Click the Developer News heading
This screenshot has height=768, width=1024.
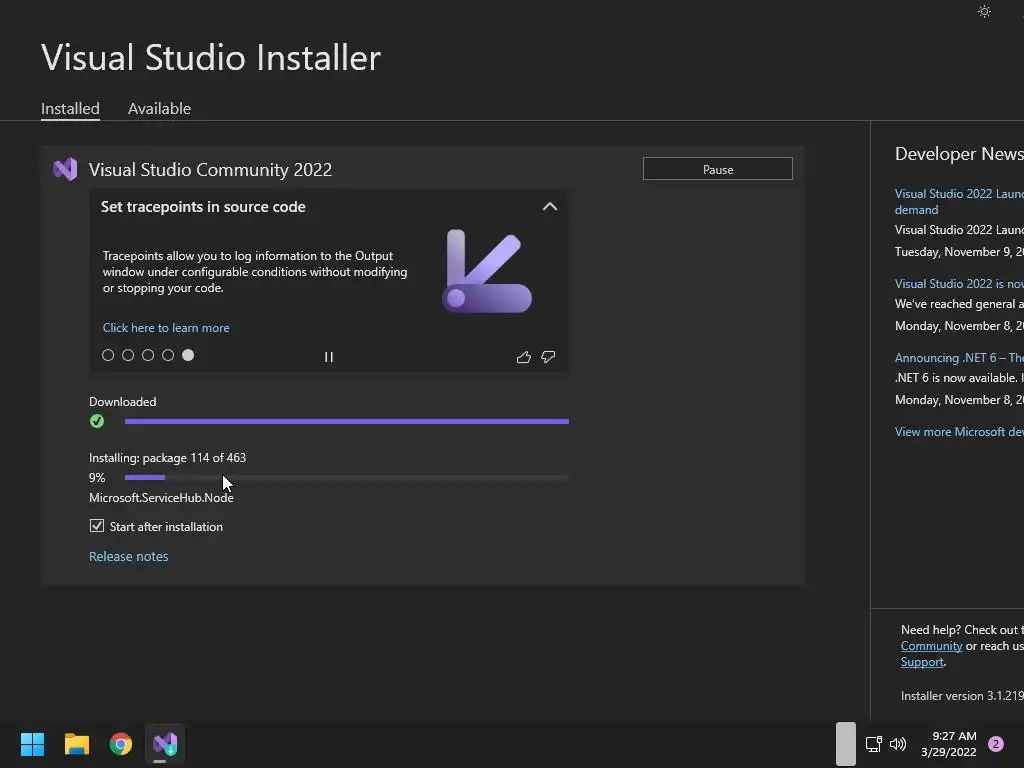tap(959, 154)
